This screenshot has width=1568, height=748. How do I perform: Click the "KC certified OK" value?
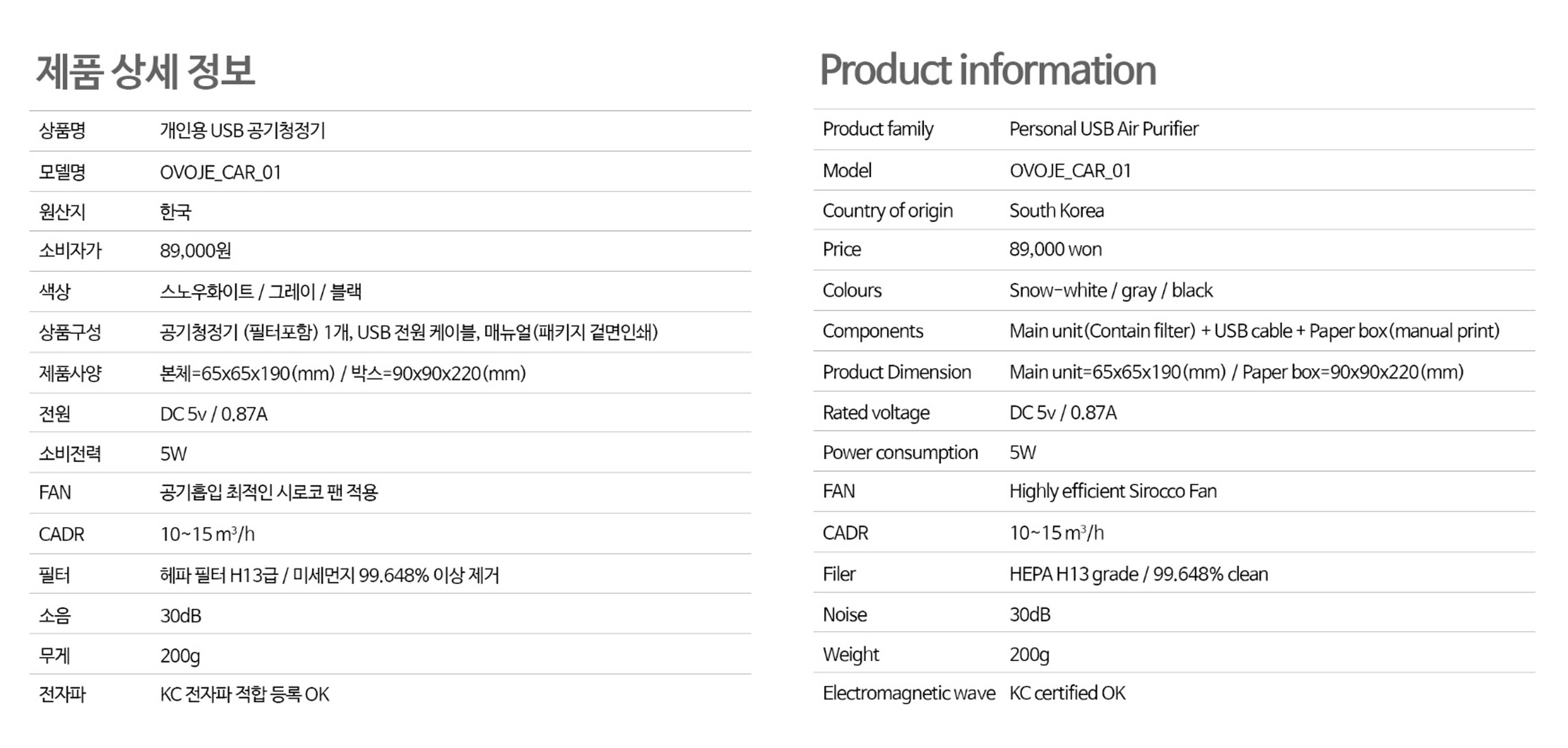tap(1067, 693)
